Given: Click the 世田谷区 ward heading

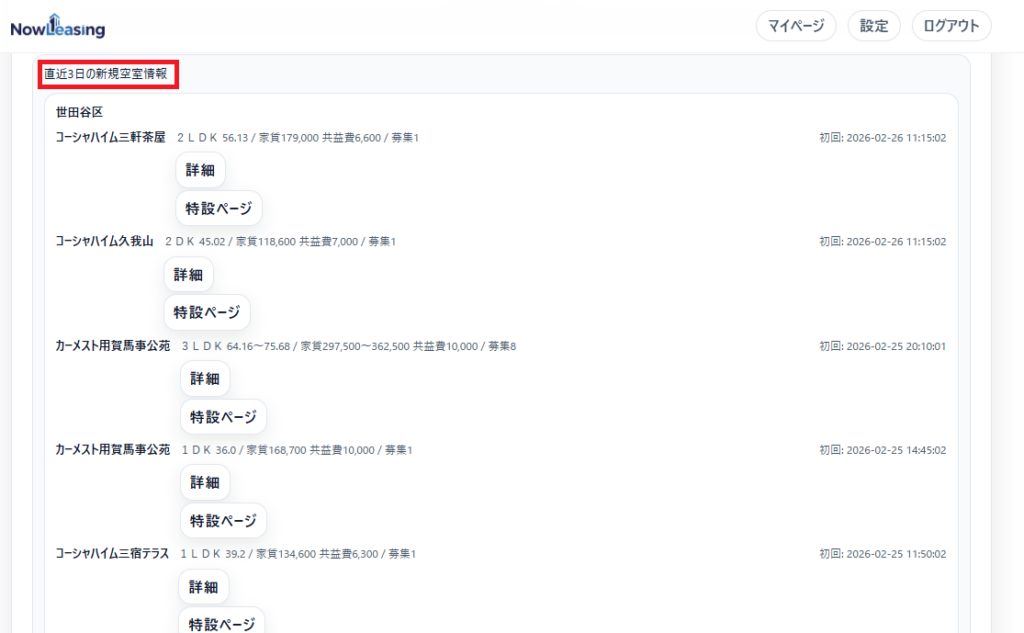Looking at the screenshot, I should [79, 112].
